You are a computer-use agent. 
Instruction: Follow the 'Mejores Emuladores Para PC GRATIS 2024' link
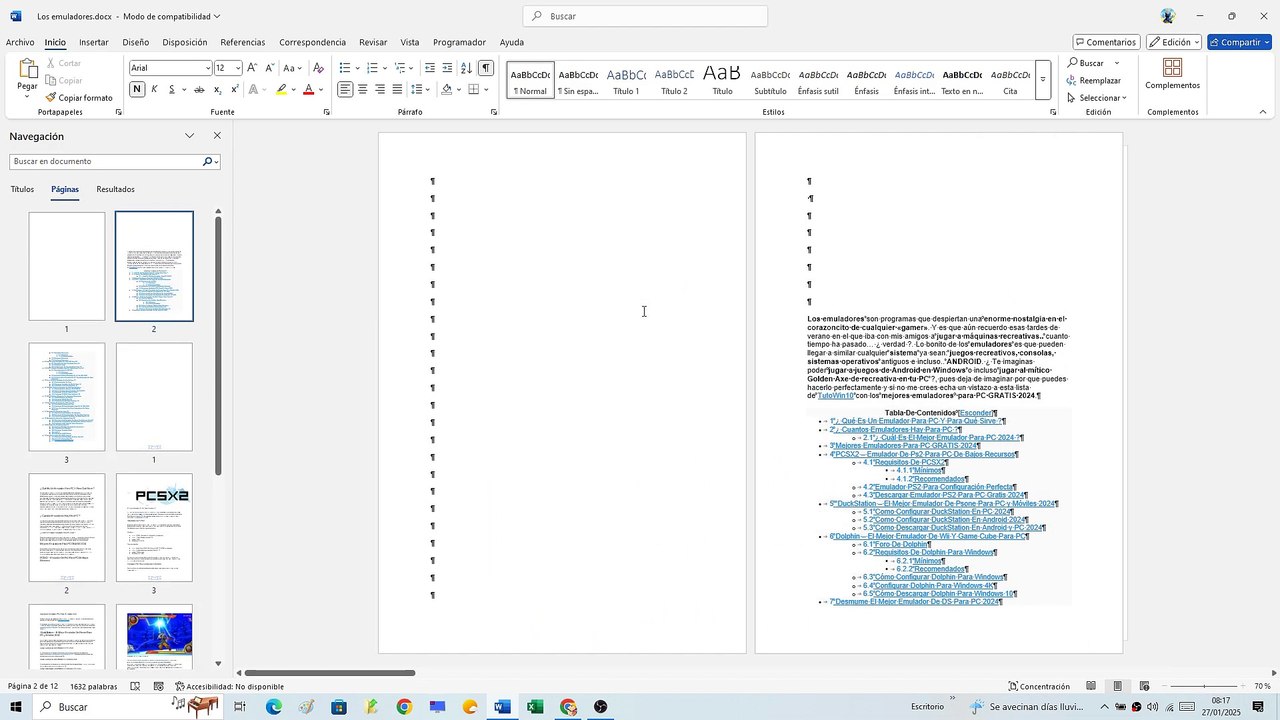click(x=908, y=446)
